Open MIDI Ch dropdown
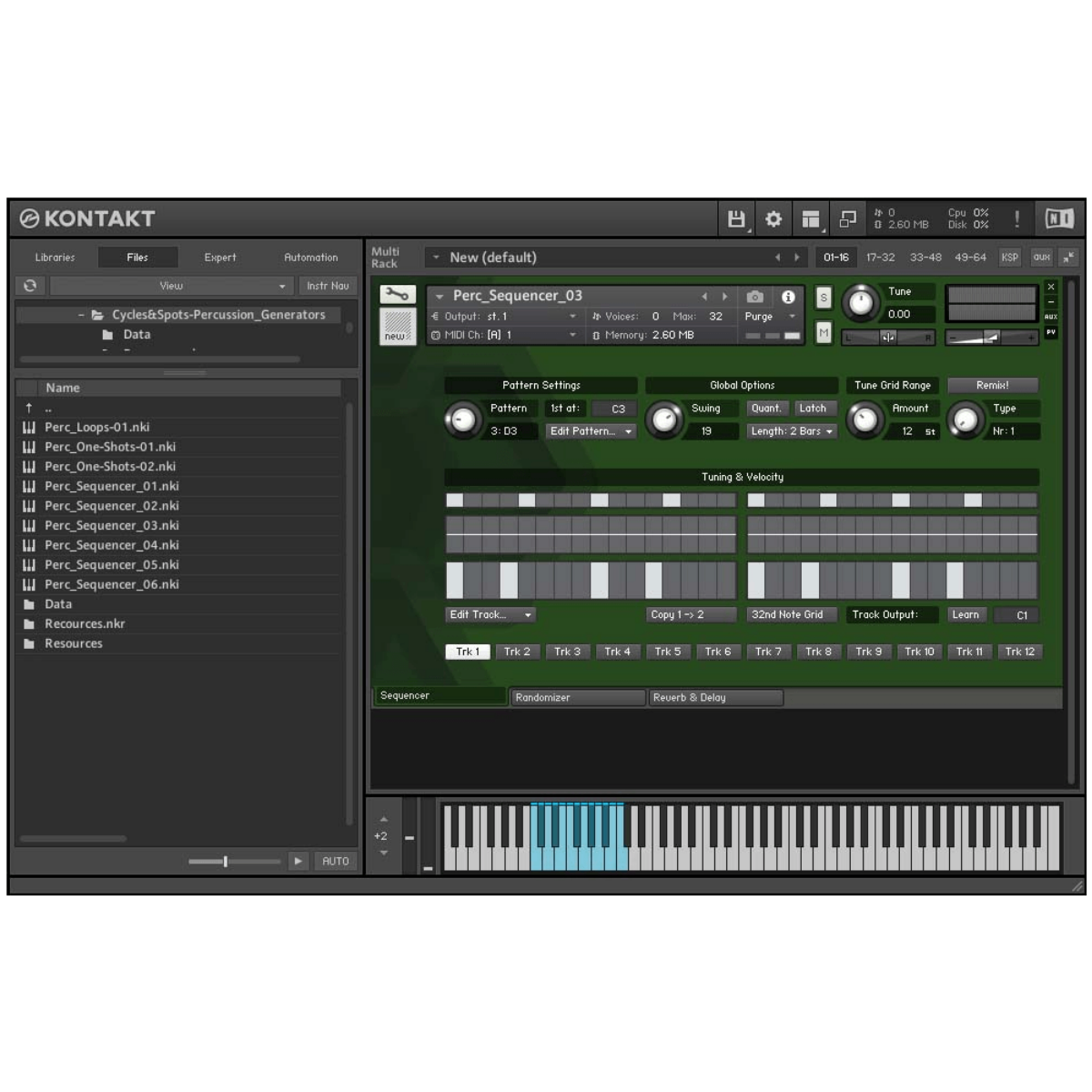 [504, 335]
